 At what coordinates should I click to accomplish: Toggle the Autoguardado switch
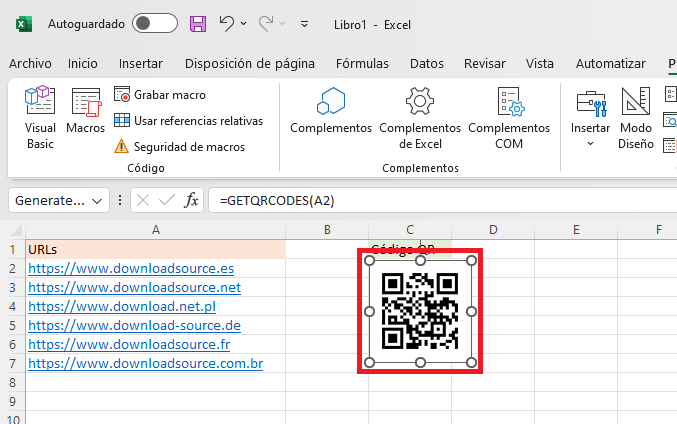pos(155,23)
